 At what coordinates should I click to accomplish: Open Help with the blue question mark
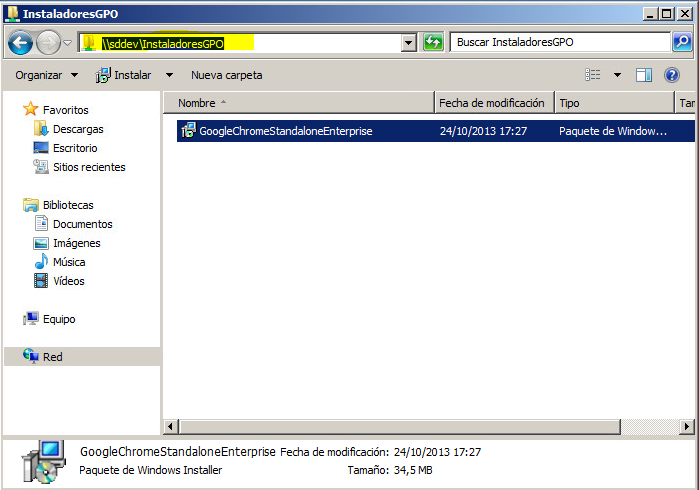coord(671,75)
